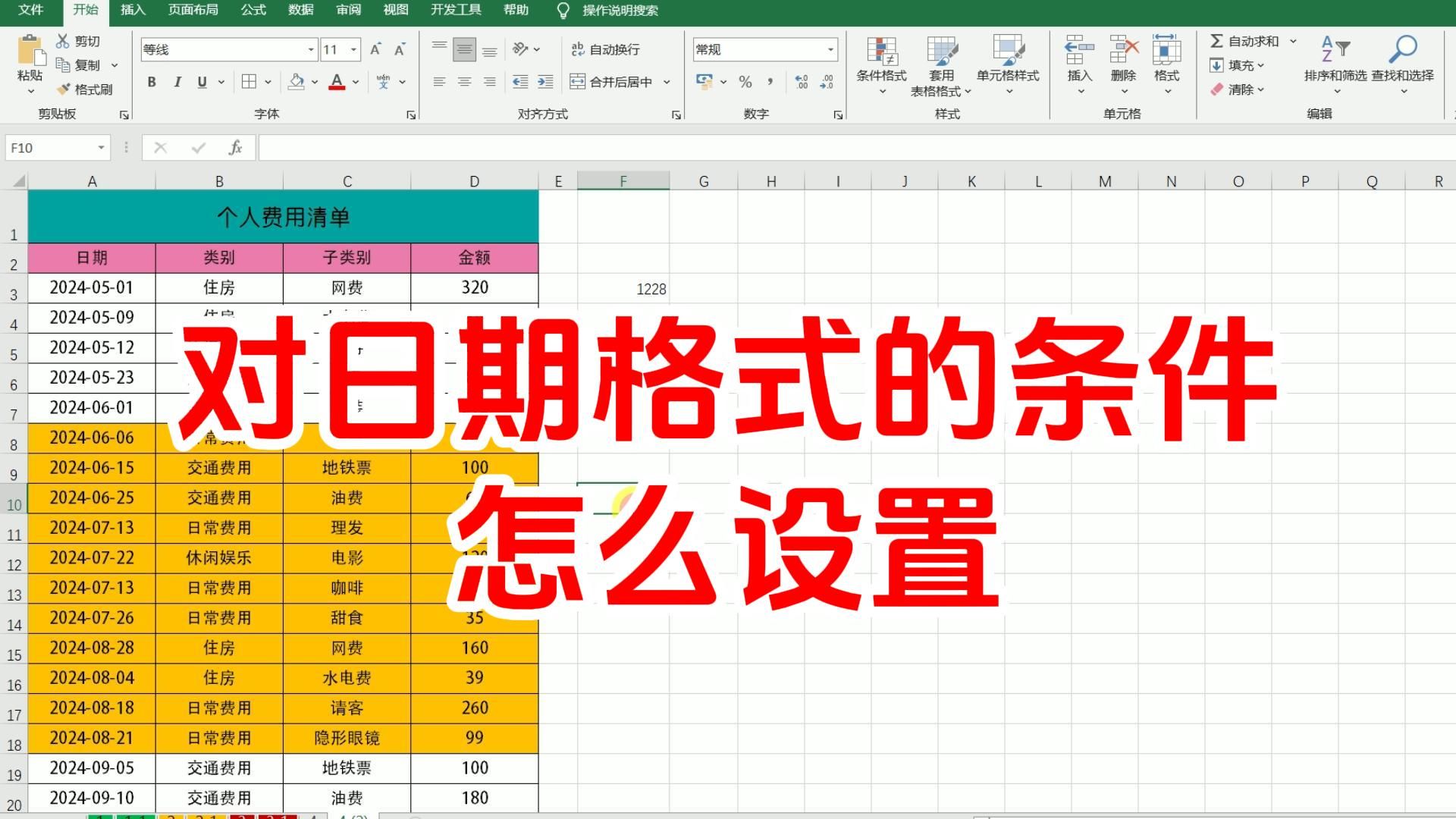This screenshot has width=1456, height=819.
Task: Click the Name Box showing F10
Action: pos(58,148)
